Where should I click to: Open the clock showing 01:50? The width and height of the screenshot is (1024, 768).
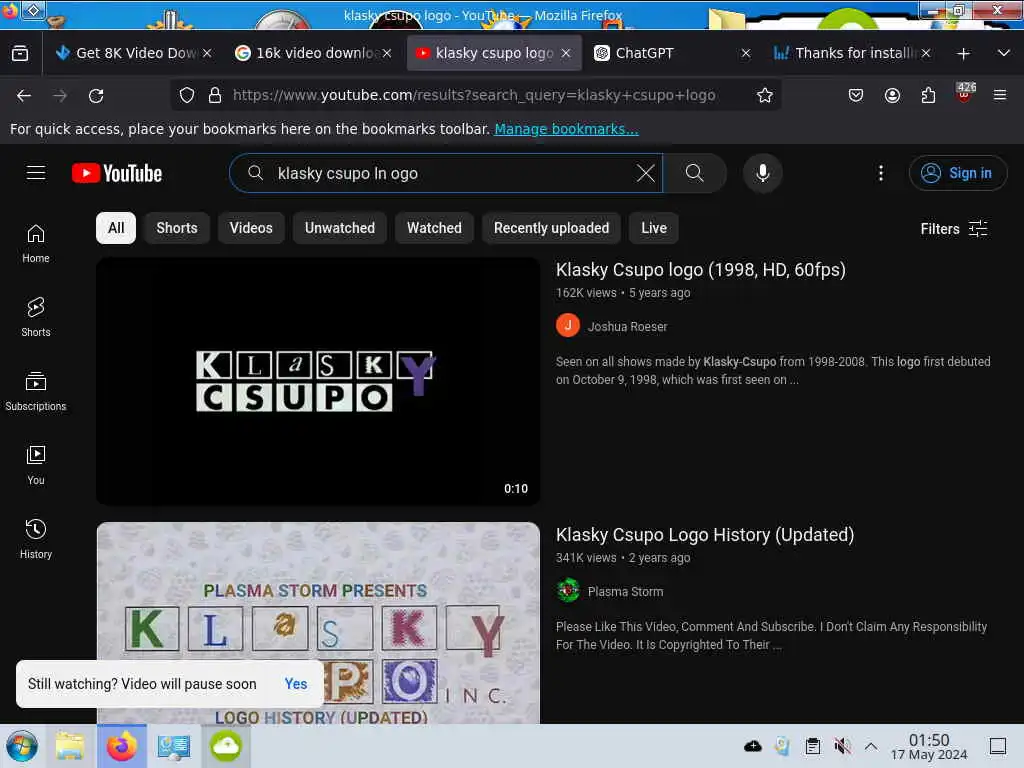(x=929, y=746)
